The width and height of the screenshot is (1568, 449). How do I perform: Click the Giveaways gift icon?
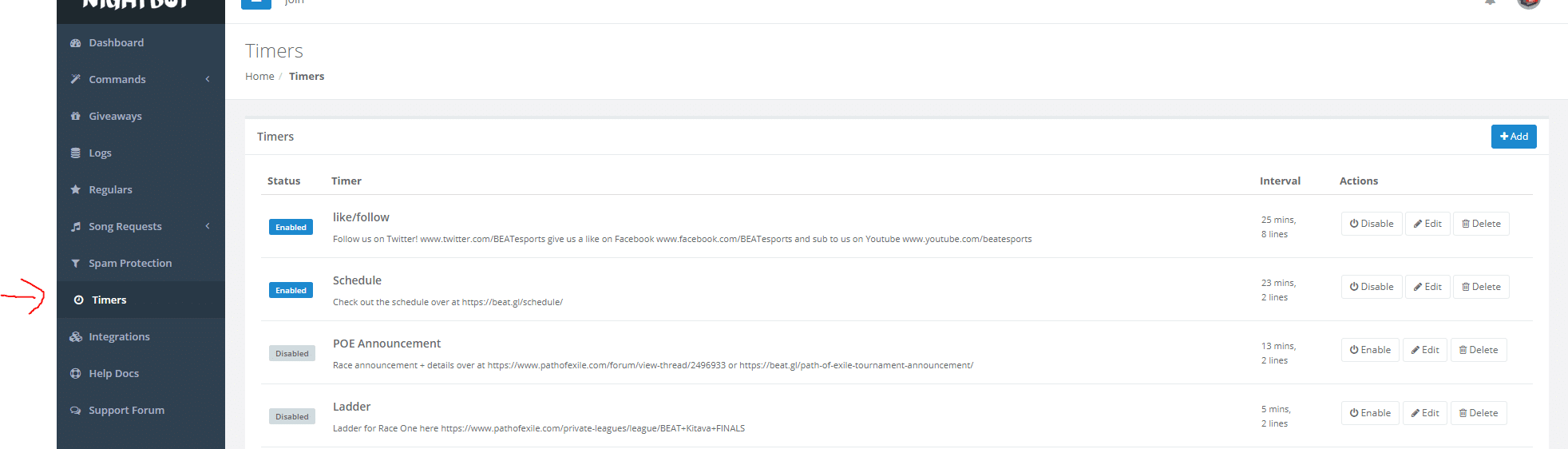[76, 116]
